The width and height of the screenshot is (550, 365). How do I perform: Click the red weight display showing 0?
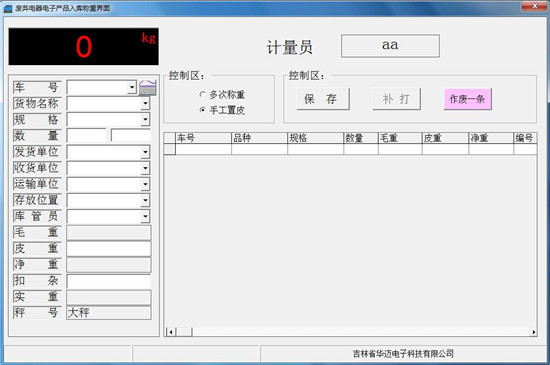coord(83,47)
